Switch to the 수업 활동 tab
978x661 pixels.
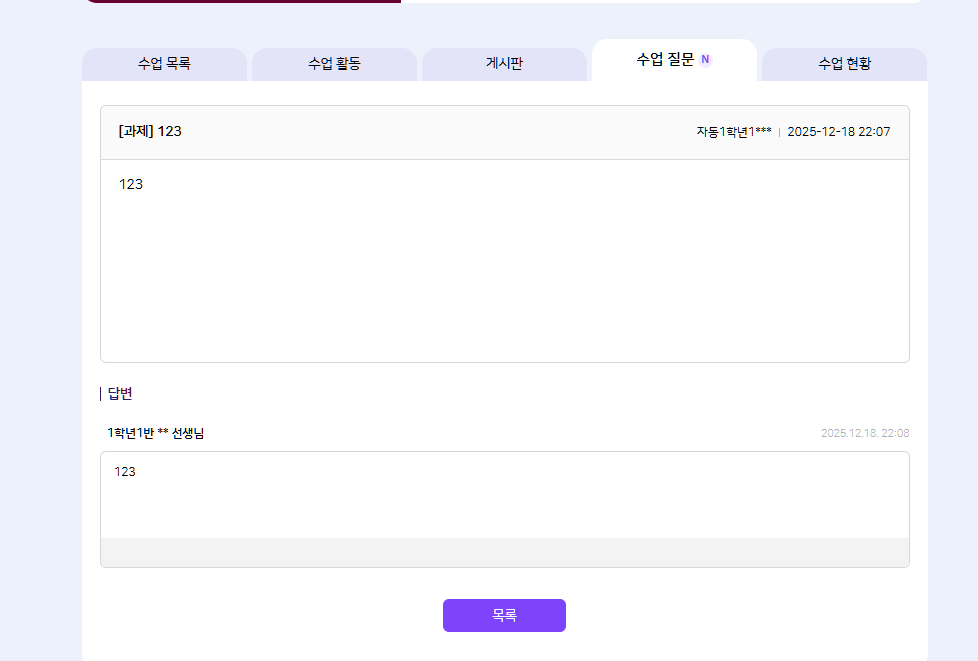(x=334, y=64)
